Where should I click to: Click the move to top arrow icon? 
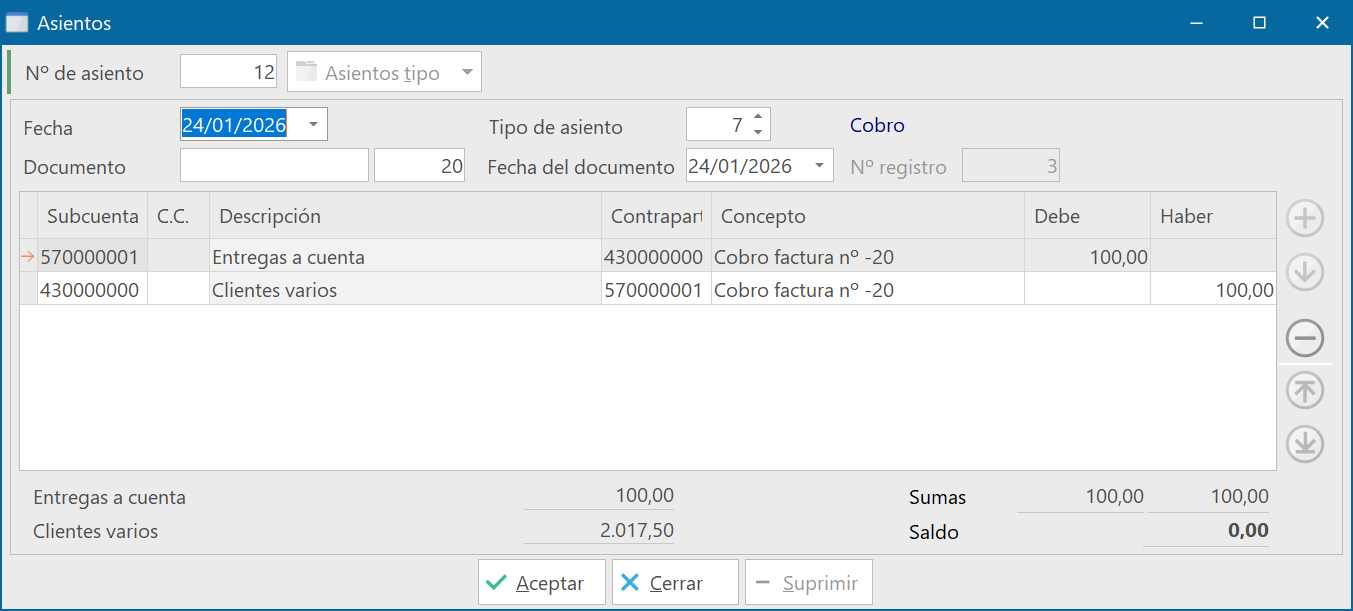click(1305, 391)
